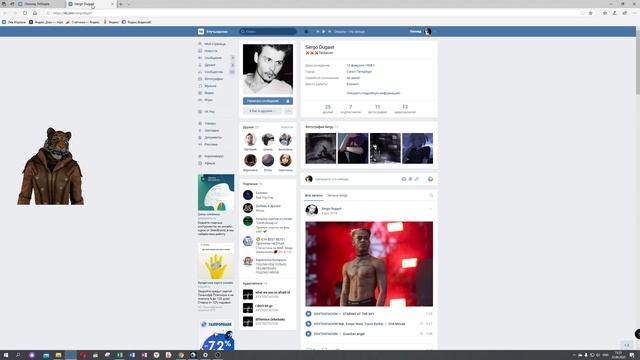Play the track in header player
Screen dimensions: 640x360
(x=324, y=31)
